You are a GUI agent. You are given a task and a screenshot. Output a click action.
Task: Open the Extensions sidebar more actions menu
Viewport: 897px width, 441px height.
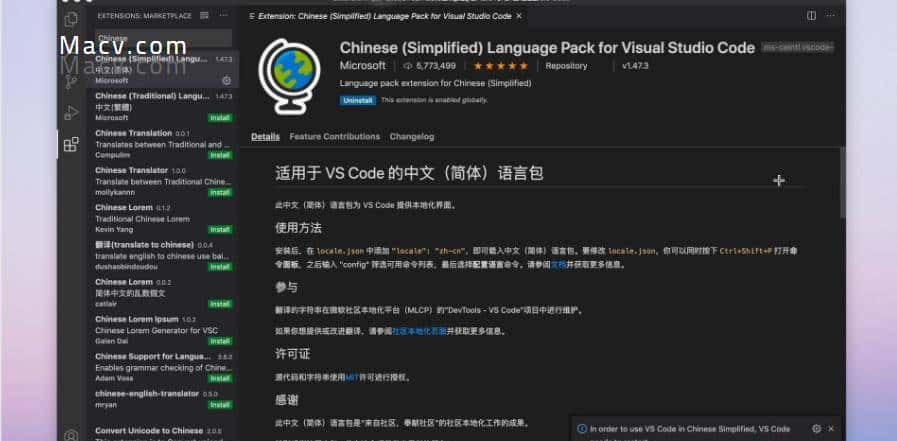(224, 16)
